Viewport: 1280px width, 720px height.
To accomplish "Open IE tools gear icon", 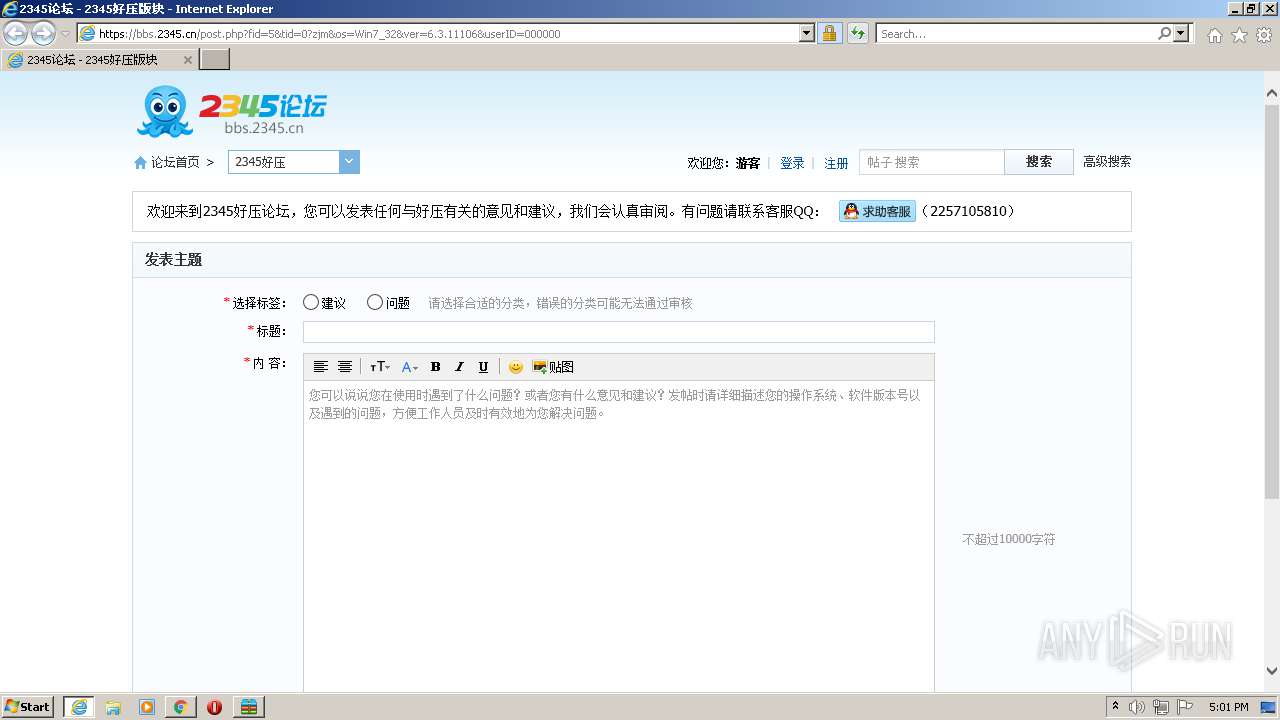I will pyautogui.click(x=1264, y=35).
